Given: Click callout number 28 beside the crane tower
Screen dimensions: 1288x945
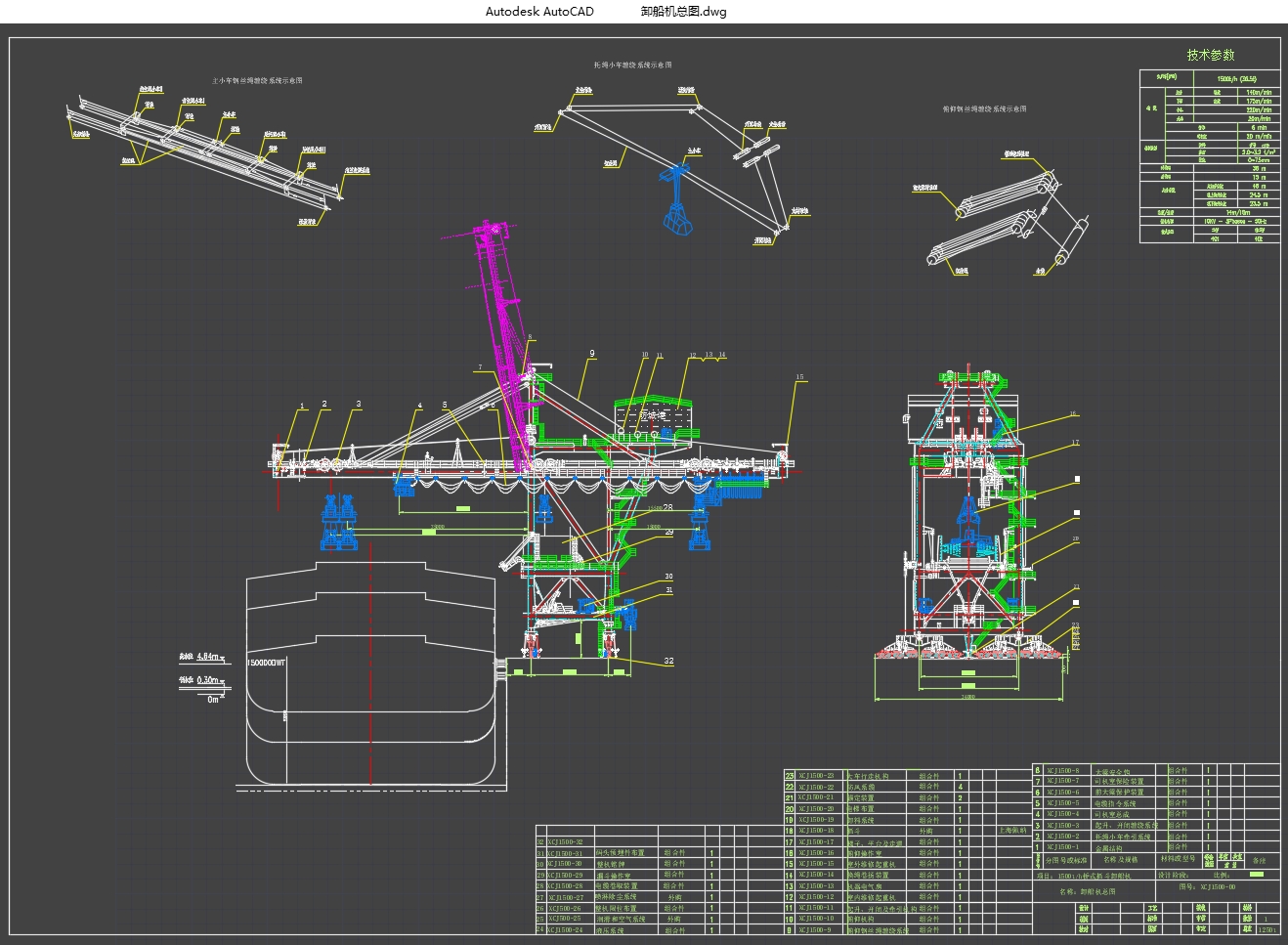Looking at the screenshot, I should pyautogui.click(x=667, y=508).
